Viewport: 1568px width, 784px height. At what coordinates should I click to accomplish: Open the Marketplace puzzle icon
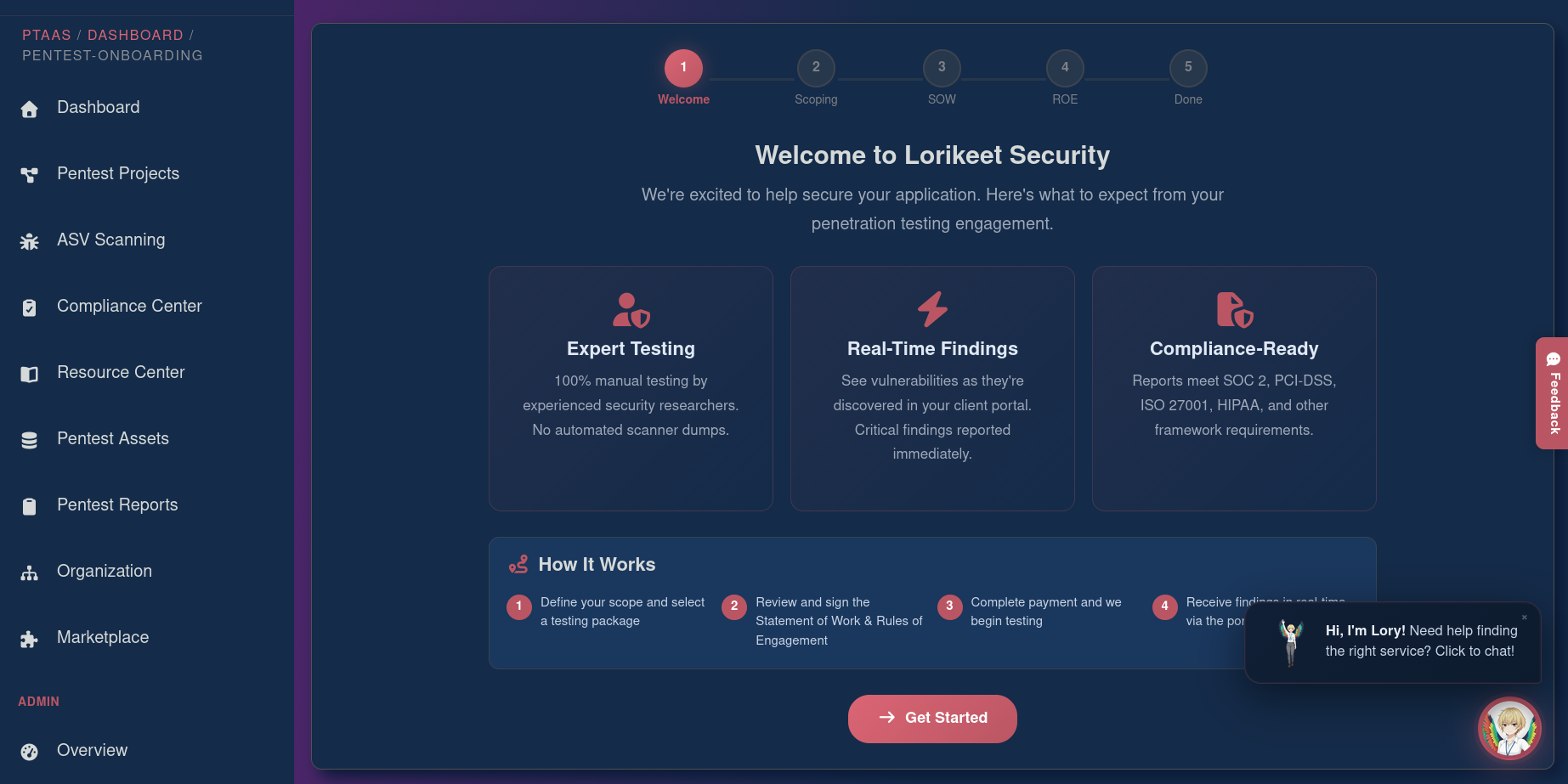(x=30, y=638)
